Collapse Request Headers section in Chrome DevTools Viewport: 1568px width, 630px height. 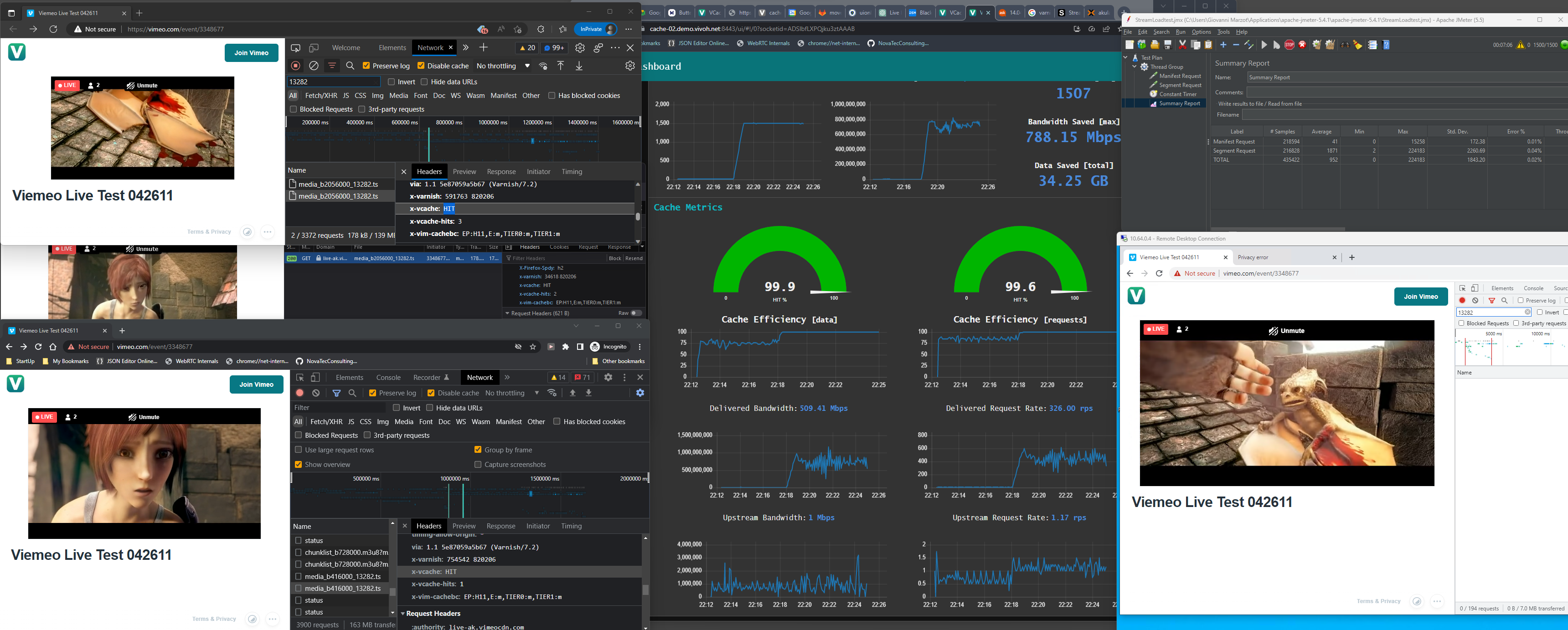click(402, 614)
